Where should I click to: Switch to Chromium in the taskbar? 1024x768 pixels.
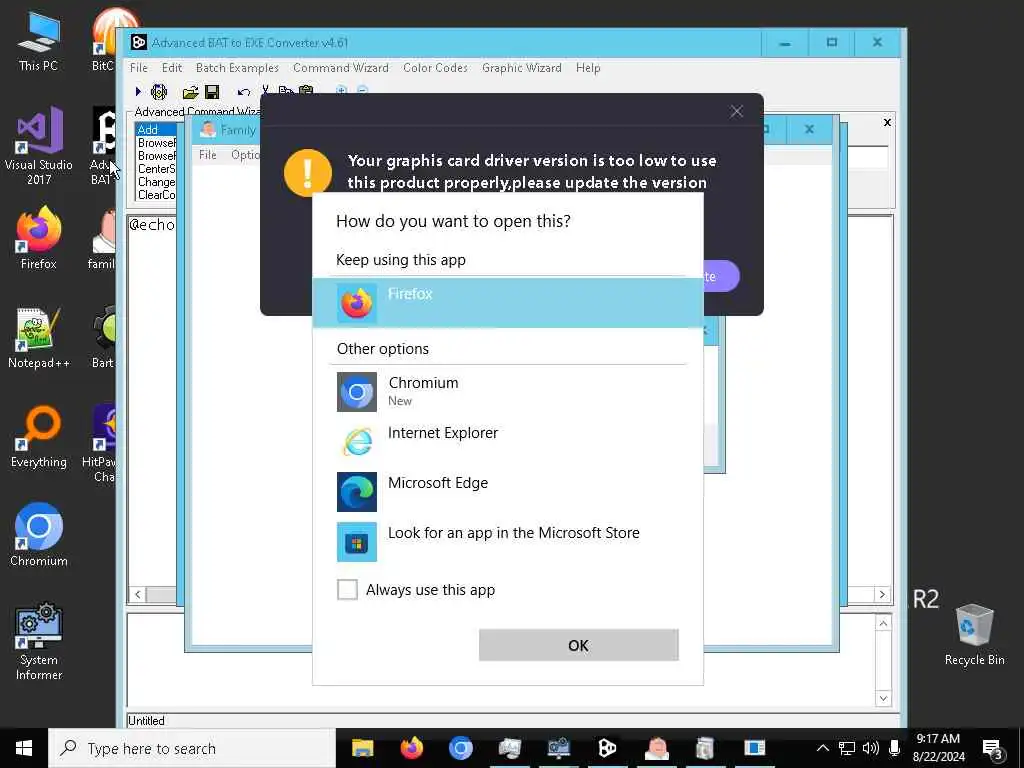click(x=460, y=748)
